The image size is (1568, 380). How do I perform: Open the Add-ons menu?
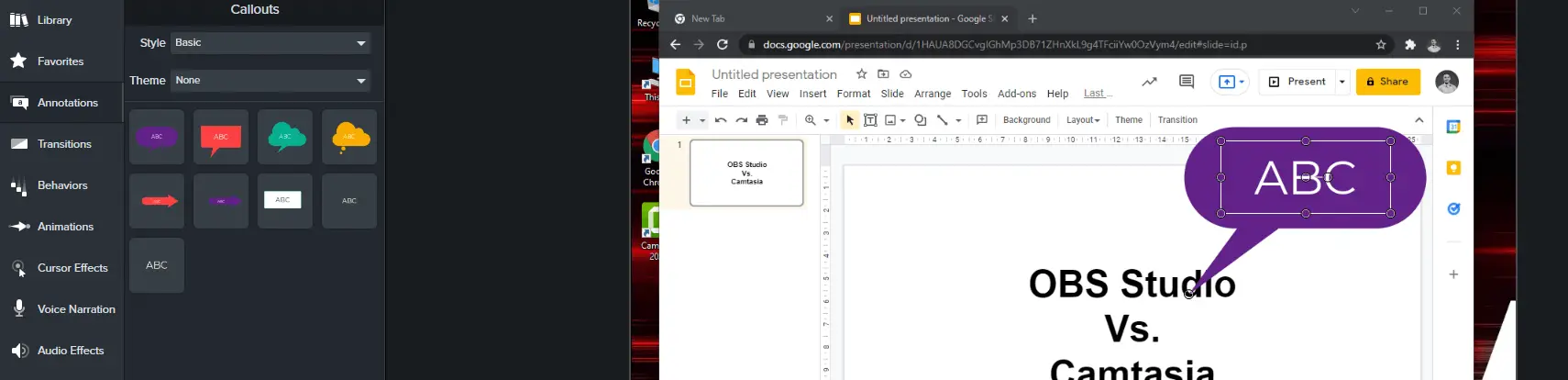[1017, 94]
